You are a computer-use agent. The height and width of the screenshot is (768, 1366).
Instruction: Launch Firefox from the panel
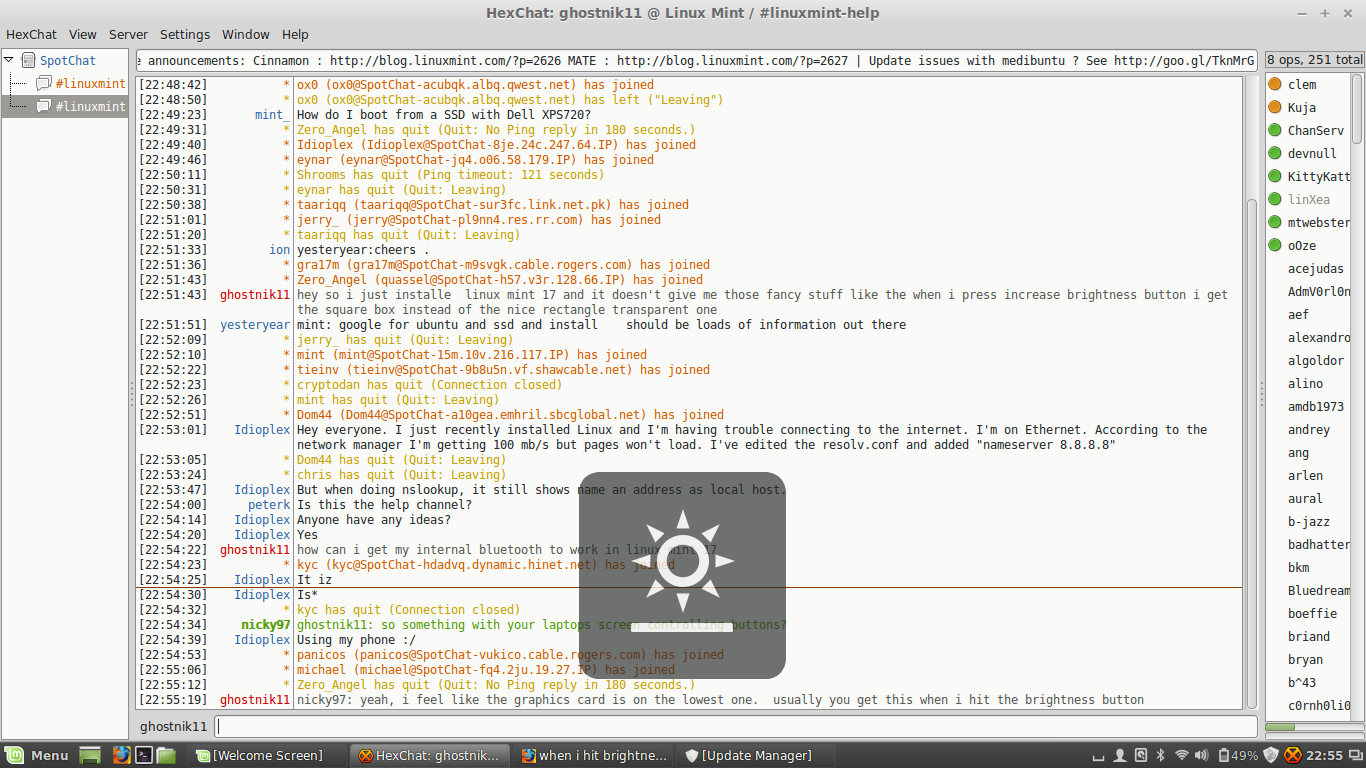(121, 755)
